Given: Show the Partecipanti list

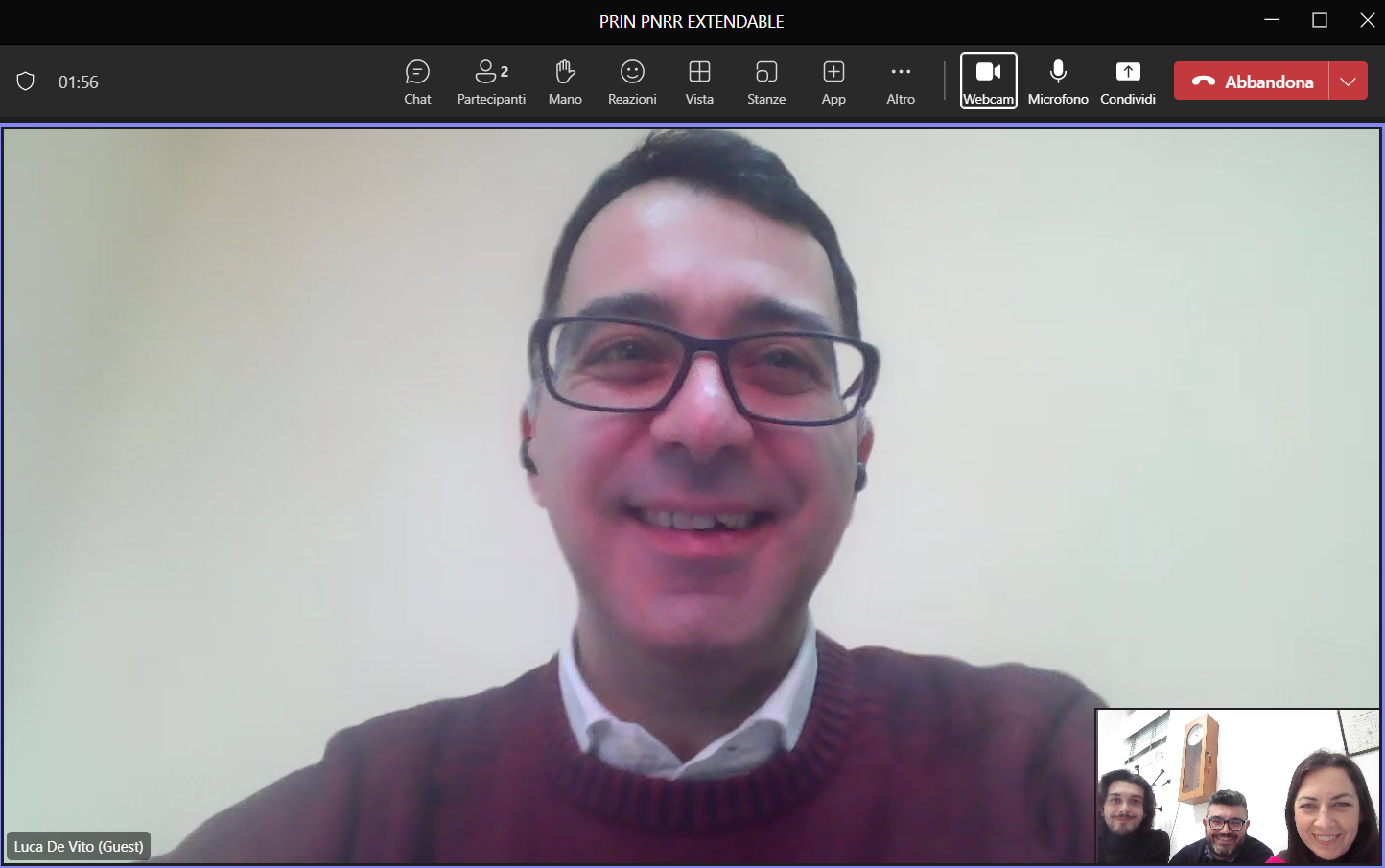Looking at the screenshot, I should 491,82.
